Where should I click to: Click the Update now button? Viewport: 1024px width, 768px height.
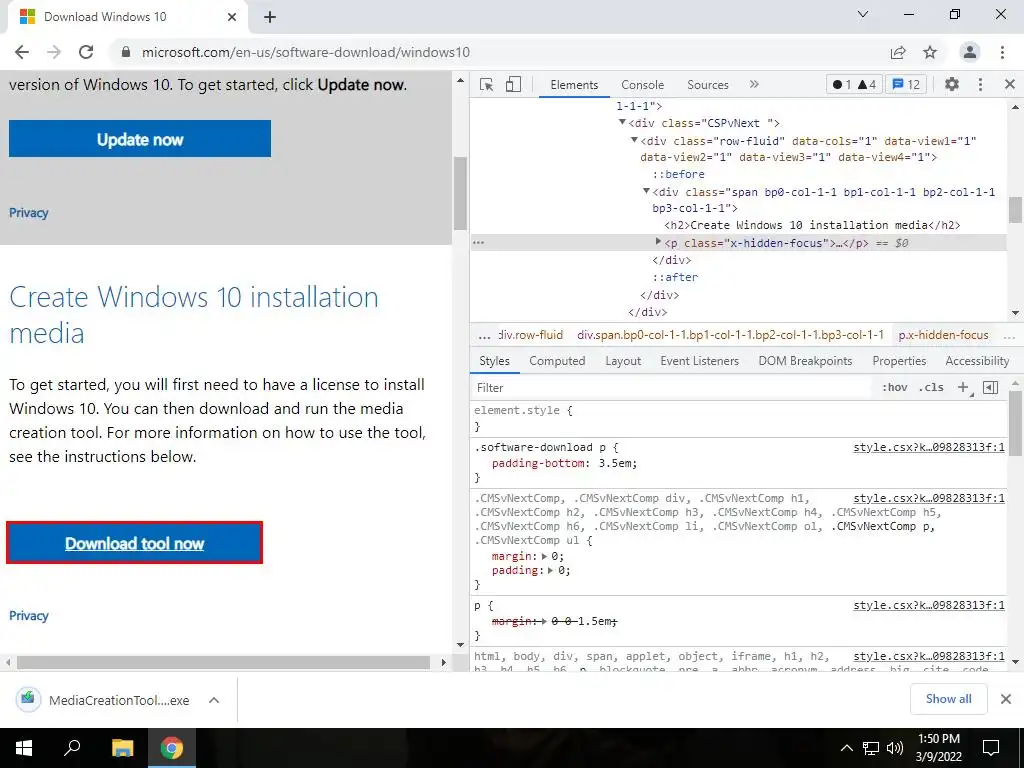pyautogui.click(x=140, y=138)
